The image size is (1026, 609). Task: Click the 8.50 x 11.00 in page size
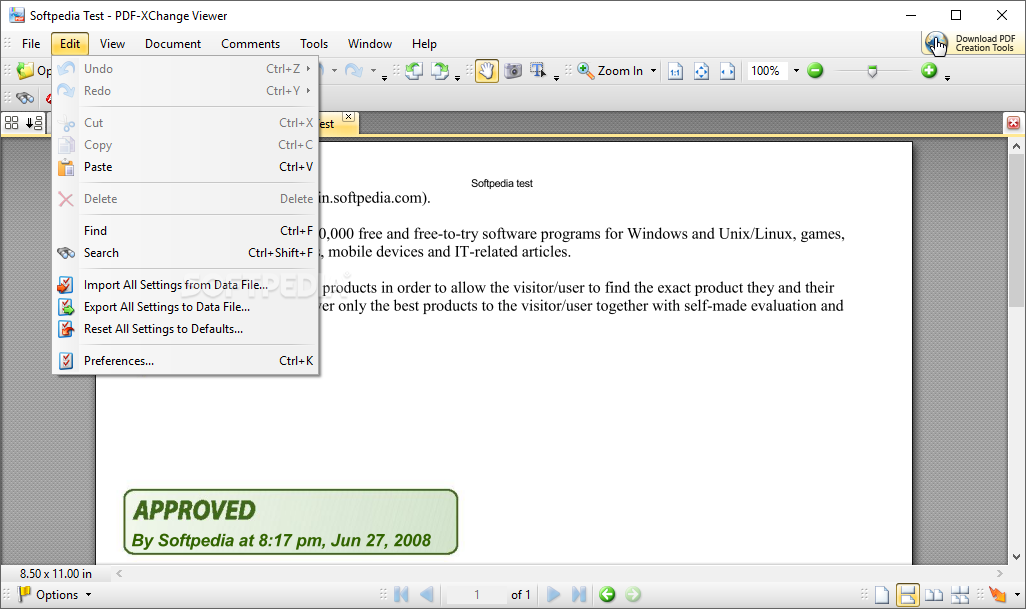pos(56,574)
